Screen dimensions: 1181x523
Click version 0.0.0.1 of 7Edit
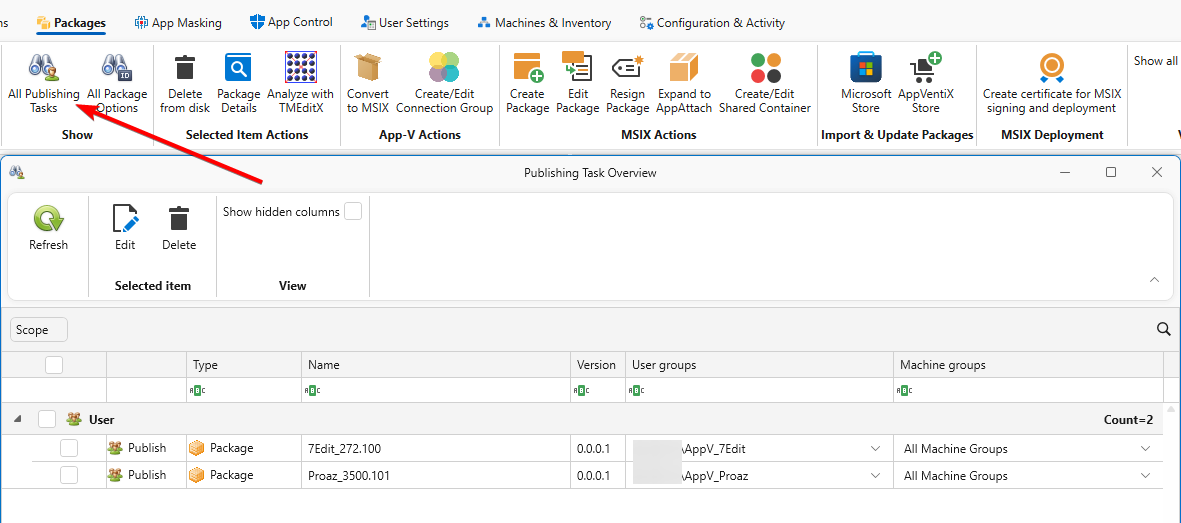point(597,448)
